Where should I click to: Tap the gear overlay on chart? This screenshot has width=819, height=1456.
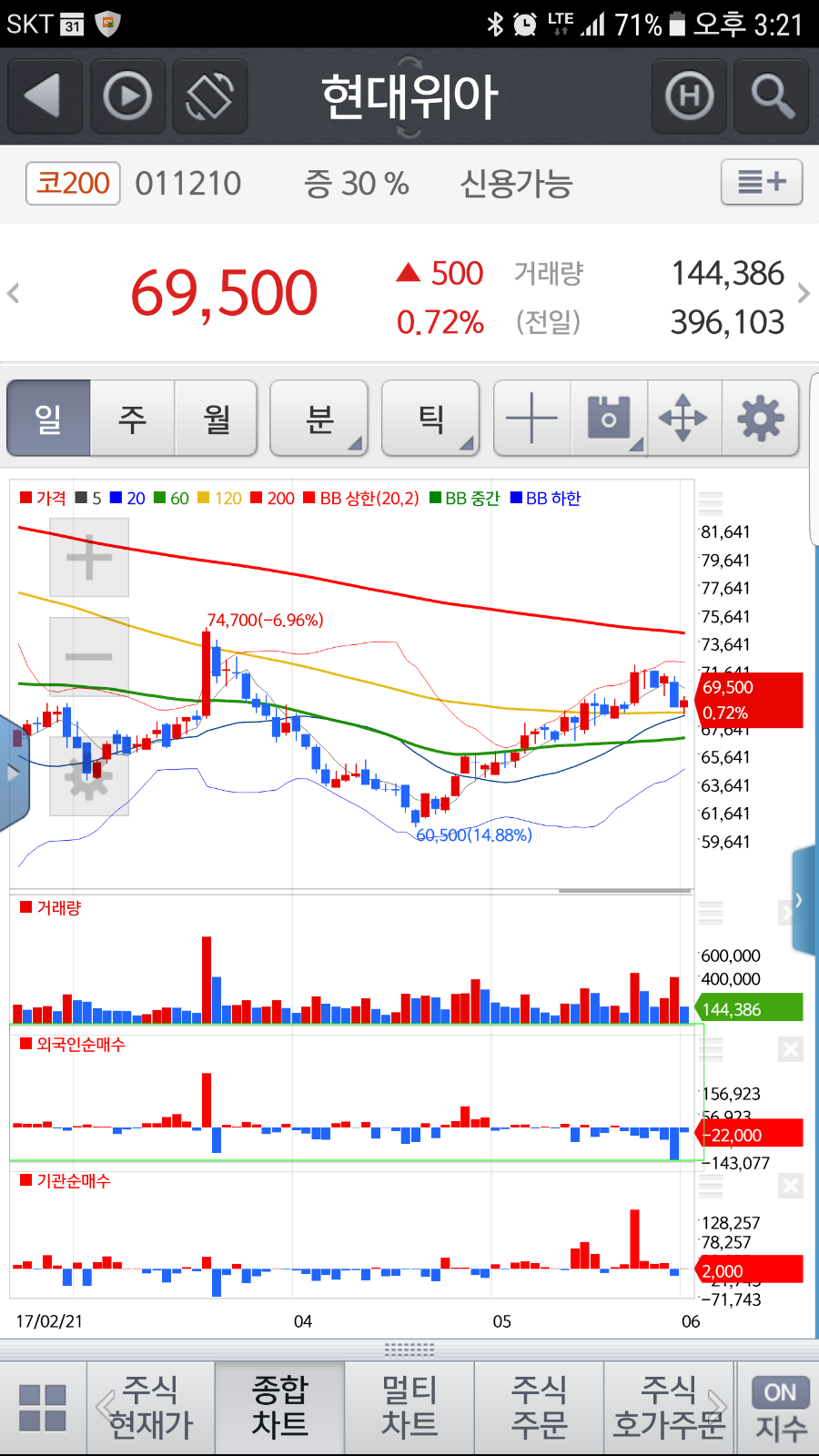(x=89, y=776)
